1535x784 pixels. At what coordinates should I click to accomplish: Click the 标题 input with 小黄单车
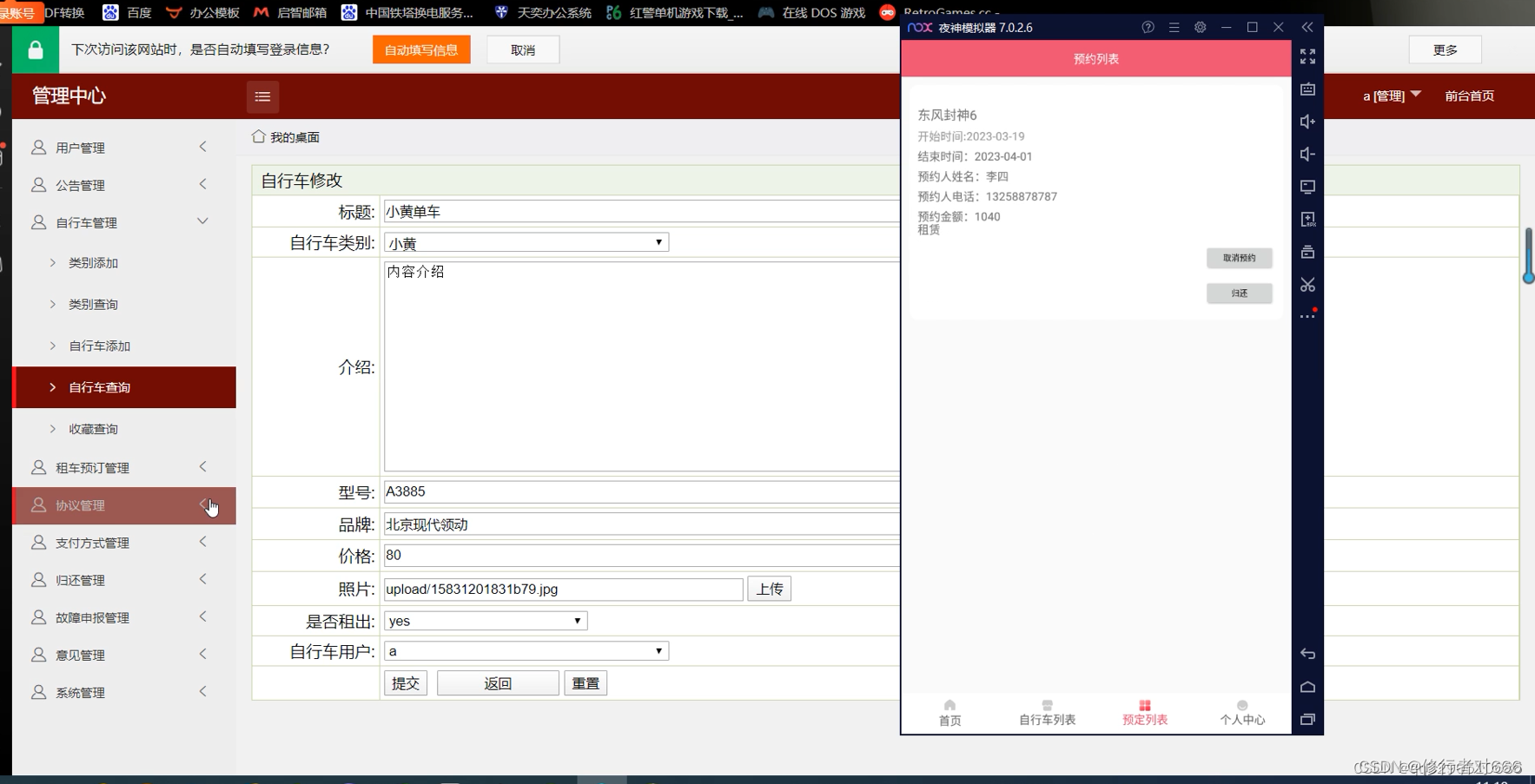642,211
